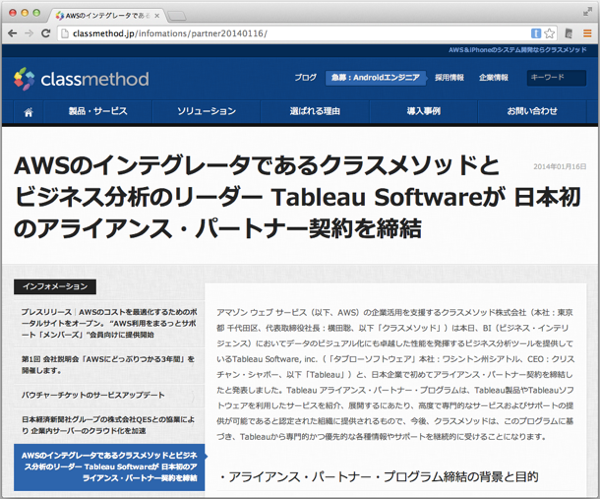Click the AWS&iPhoneのシステム開発ならクラスメソッド tagline
The width and height of the screenshot is (600, 499).
(517, 50)
